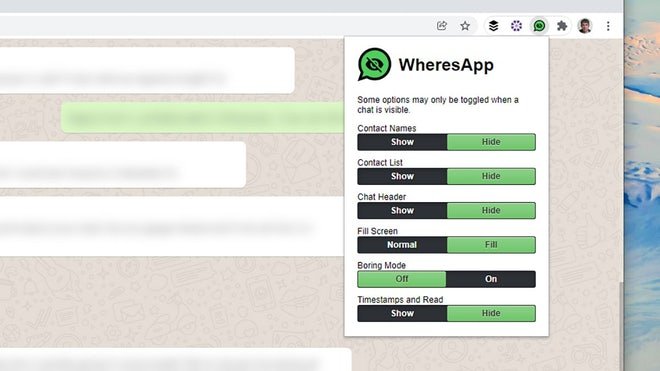Open the stacked layers extension icon
This screenshot has height=371, width=660.
(x=493, y=26)
